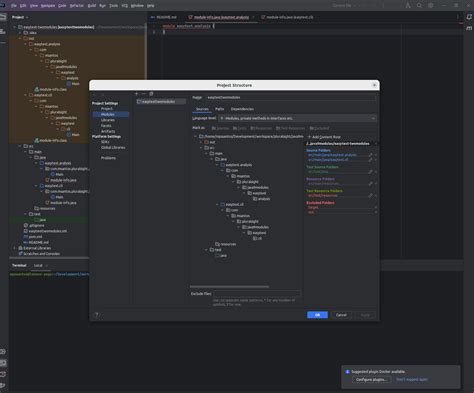This screenshot has height=393, width=474.
Task: Cancel the Project Structure dialog
Action: [x=341, y=315]
